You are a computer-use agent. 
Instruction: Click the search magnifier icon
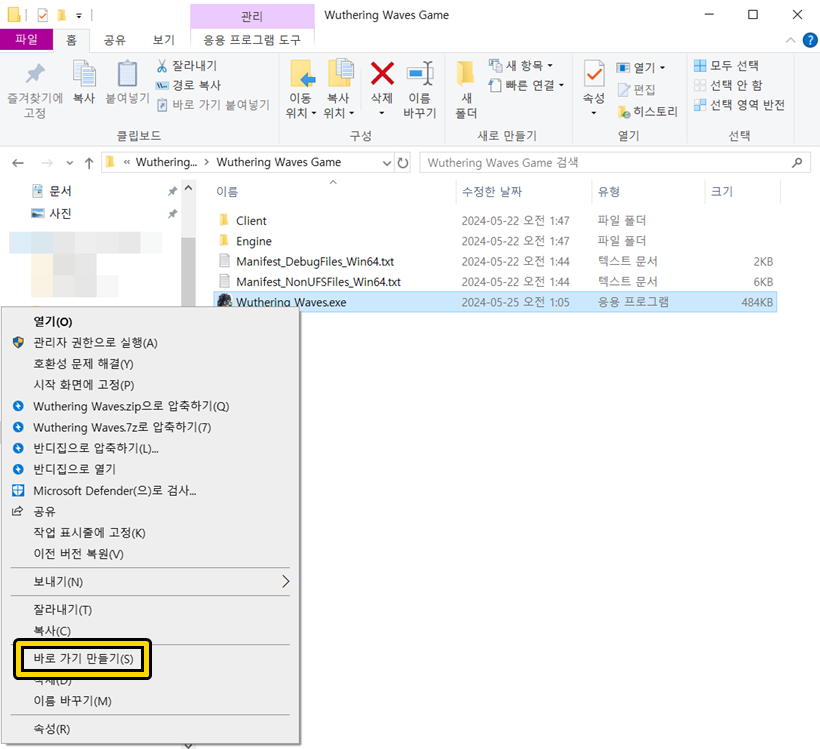pyautogui.click(x=797, y=163)
